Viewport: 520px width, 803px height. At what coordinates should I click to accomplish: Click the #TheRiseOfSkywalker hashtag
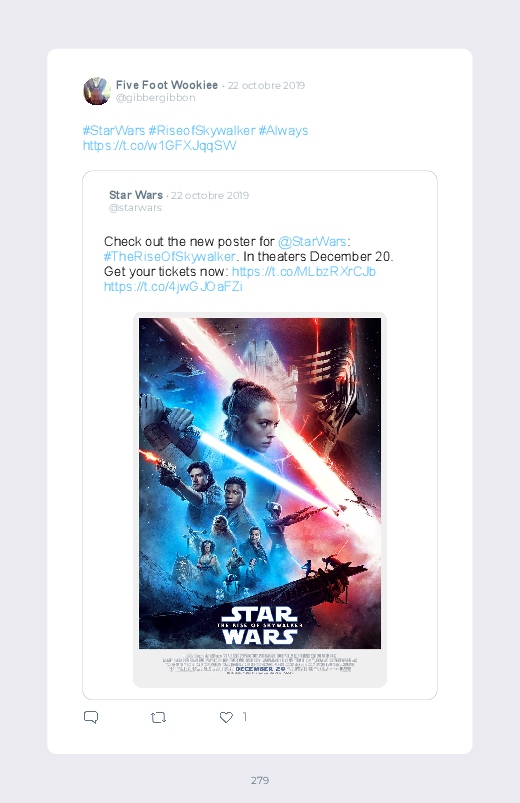click(x=170, y=256)
